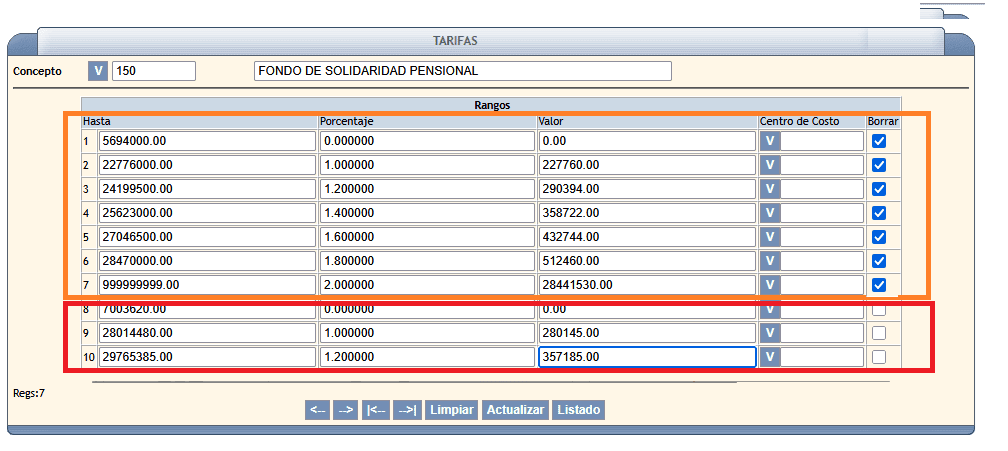Click the V lookup button next to Concepto

(x=97, y=71)
